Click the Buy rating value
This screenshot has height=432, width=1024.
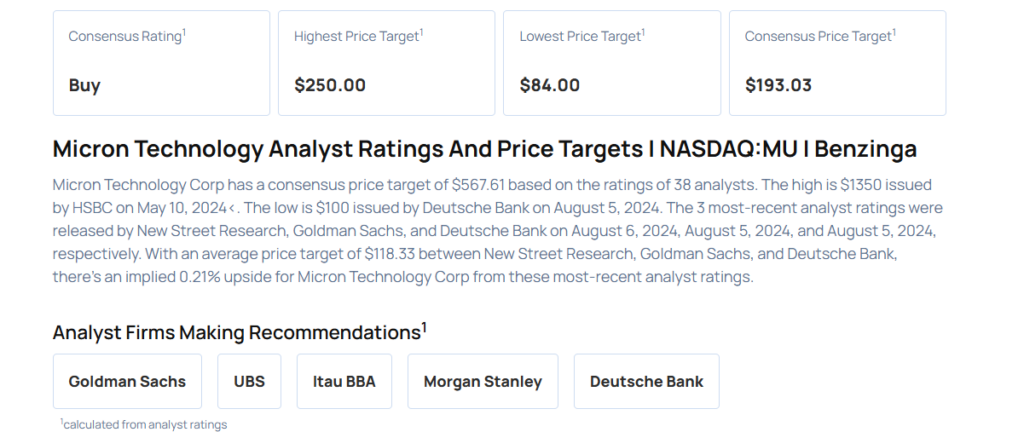point(85,85)
